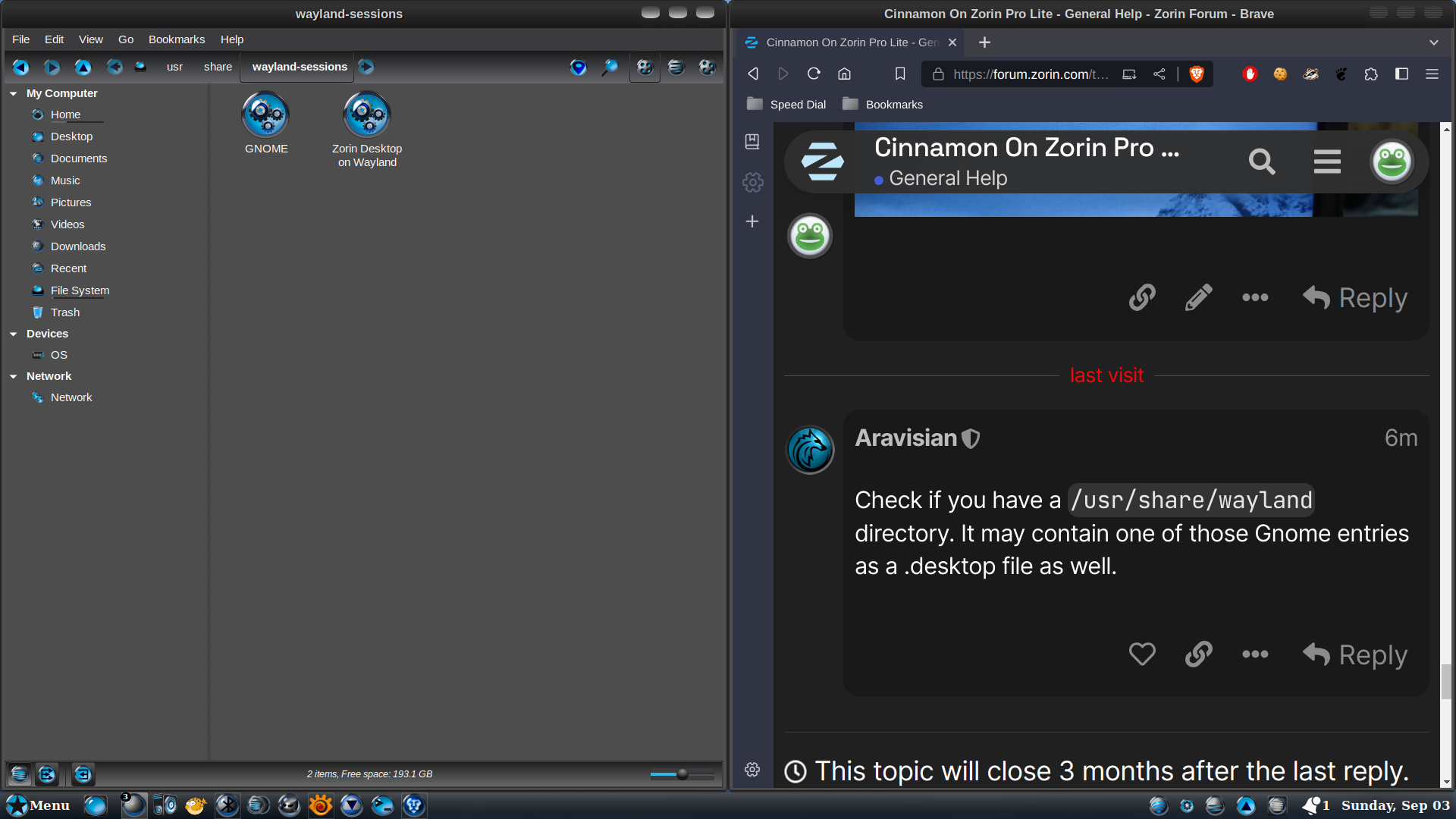Select the GNOME session file
The width and height of the screenshot is (1456, 819).
click(x=266, y=124)
